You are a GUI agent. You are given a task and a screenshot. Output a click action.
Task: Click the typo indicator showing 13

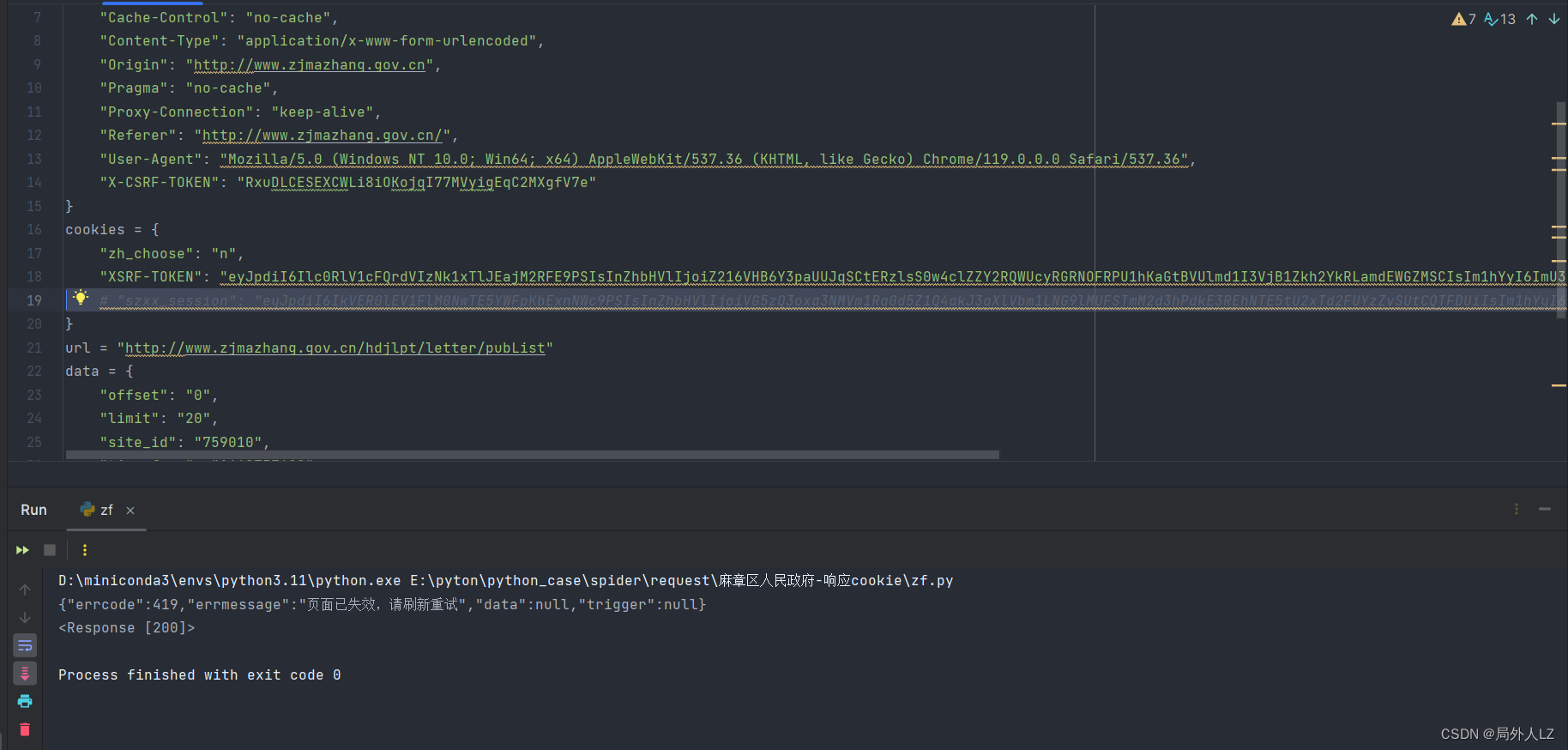click(1499, 19)
